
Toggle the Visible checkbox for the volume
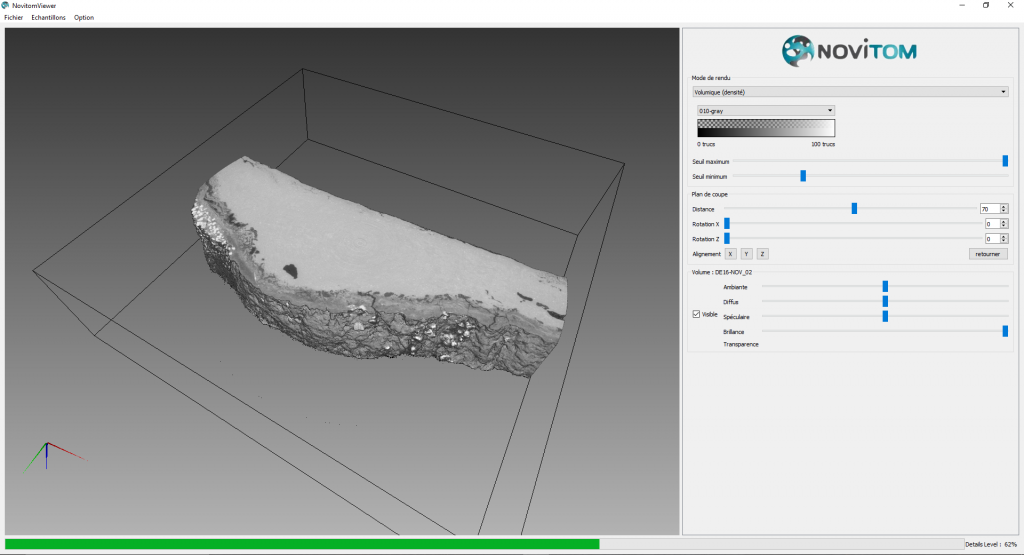point(697,314)
